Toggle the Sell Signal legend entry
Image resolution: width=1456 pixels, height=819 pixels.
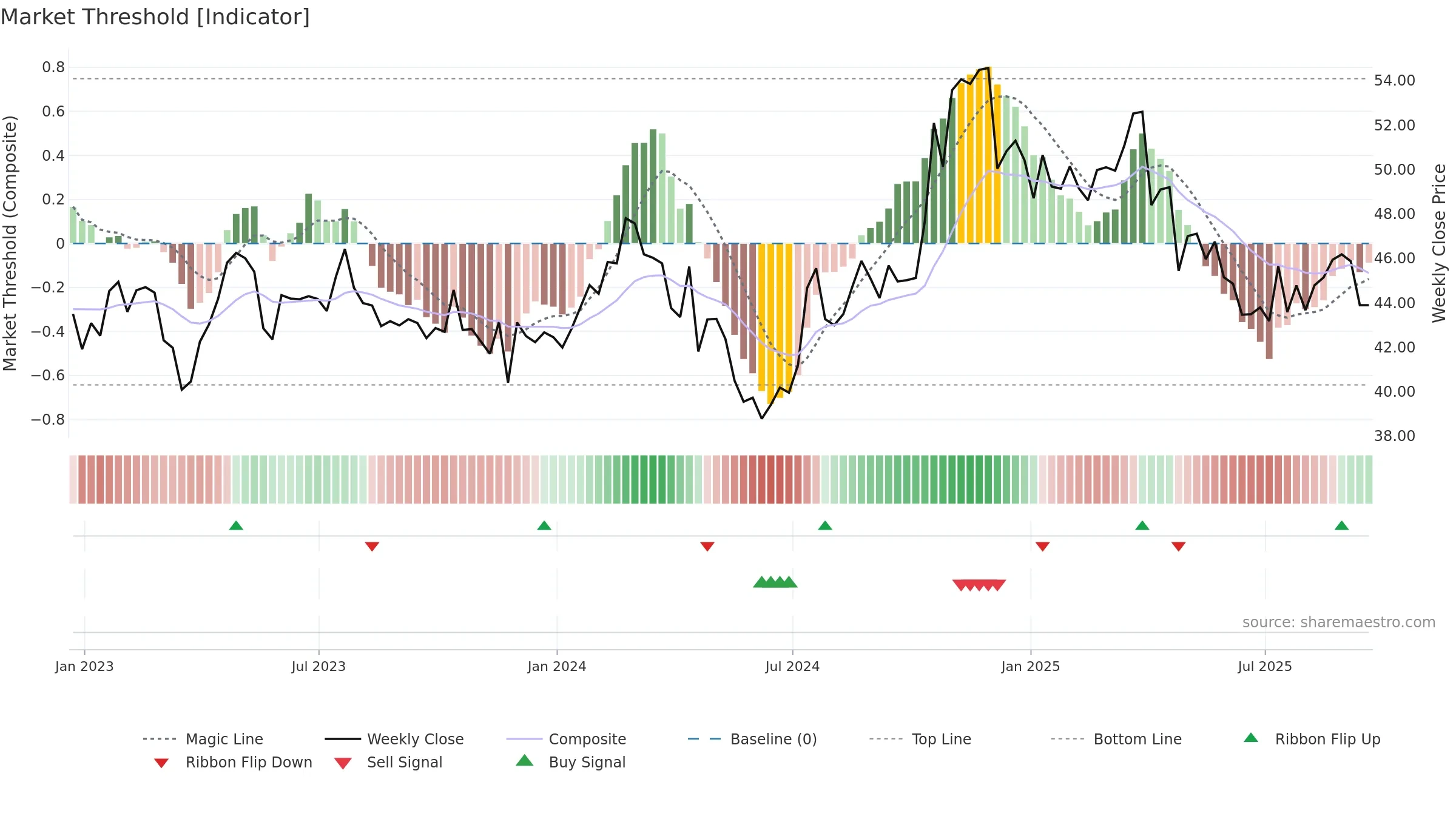point(388,762)
